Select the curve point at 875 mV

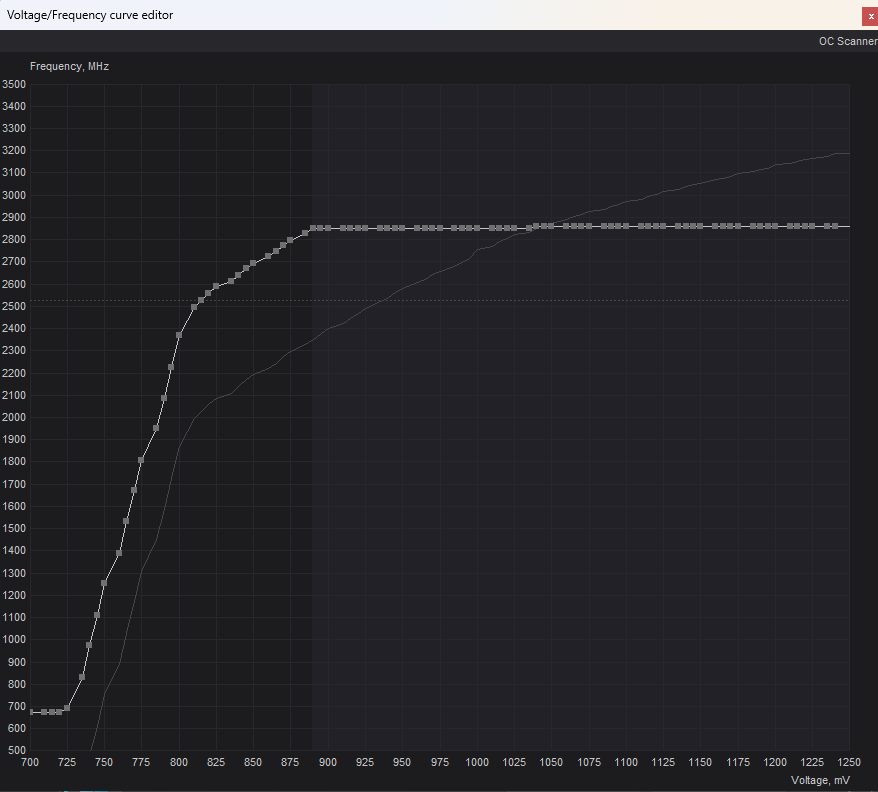[290, 240]
